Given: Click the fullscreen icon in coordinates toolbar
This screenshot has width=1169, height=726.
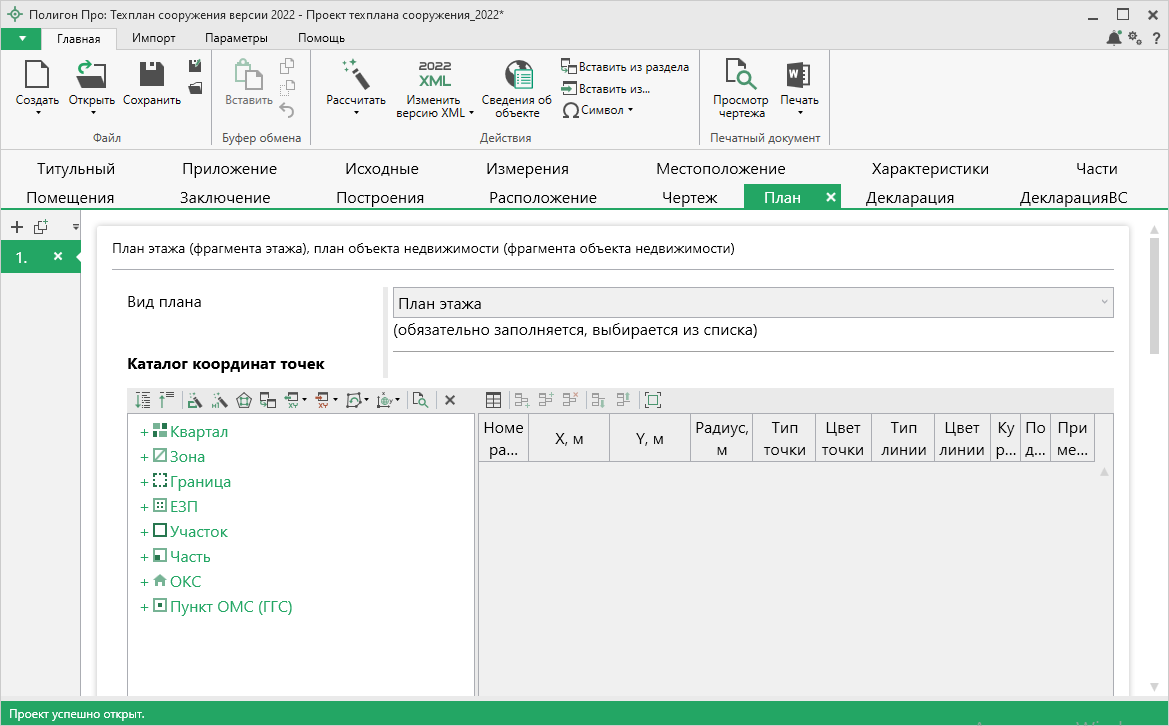Looking at the screenshot, I should tap(653, 400).
